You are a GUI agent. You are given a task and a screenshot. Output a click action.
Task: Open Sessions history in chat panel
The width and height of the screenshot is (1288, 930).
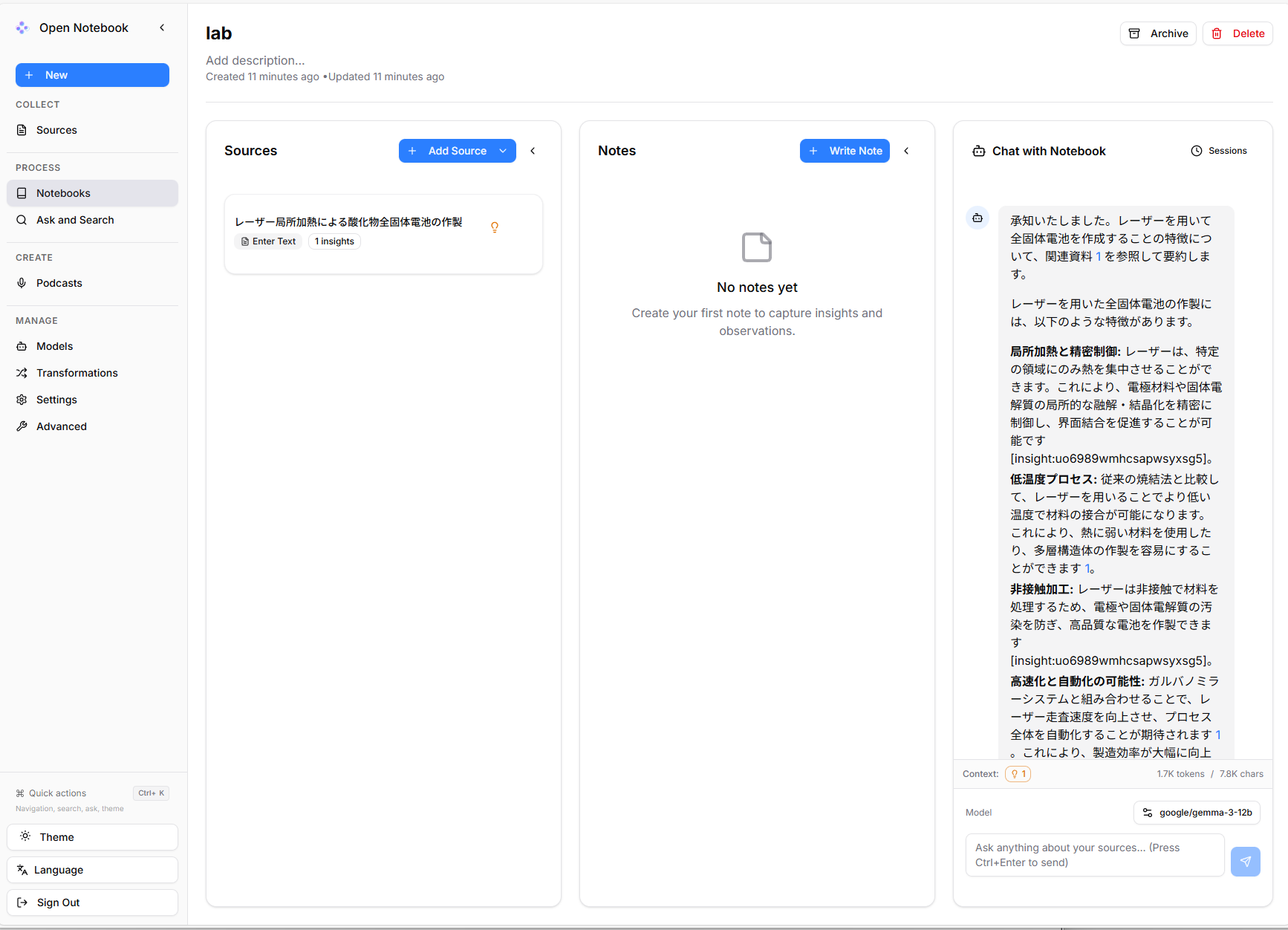click(1219, 151)
